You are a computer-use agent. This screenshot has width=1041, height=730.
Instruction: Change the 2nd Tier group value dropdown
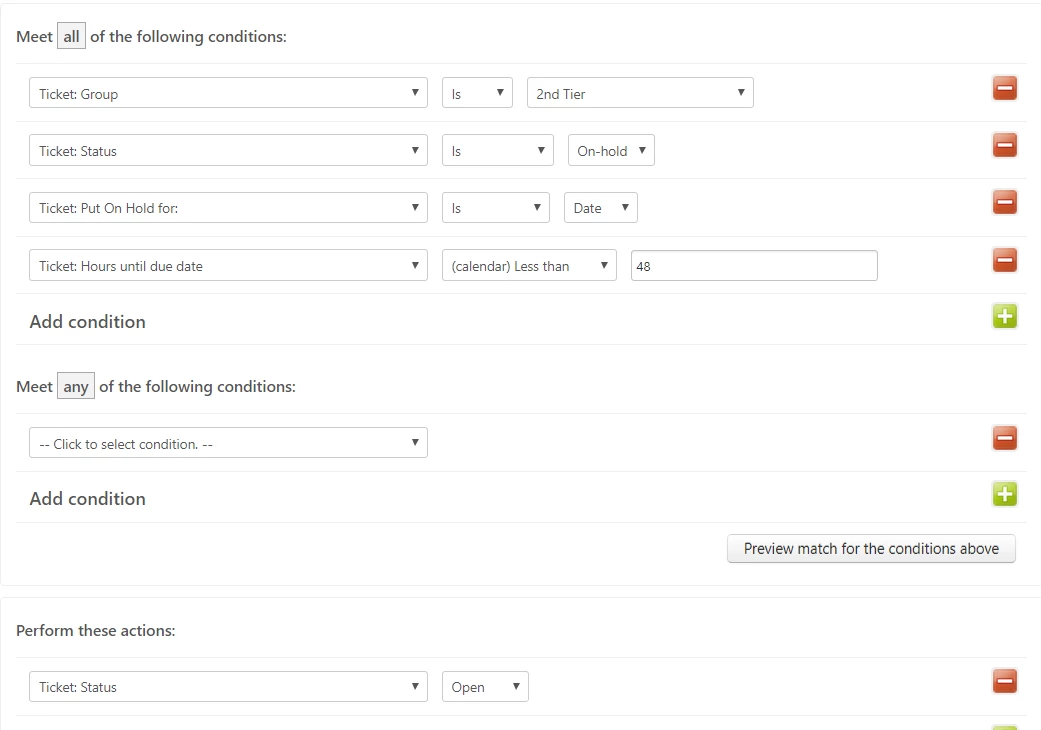pyautogui.click(x=640, y=94)
